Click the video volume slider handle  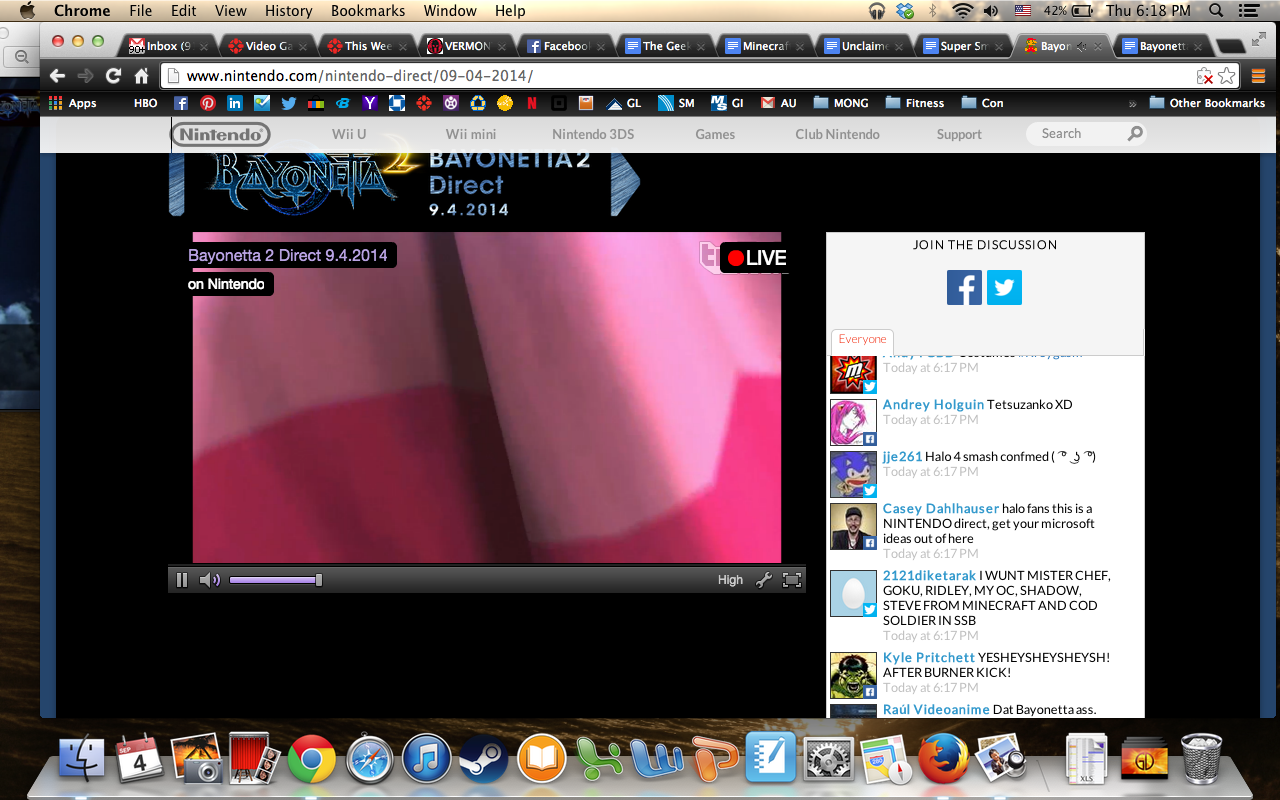[x=318, y=580]
